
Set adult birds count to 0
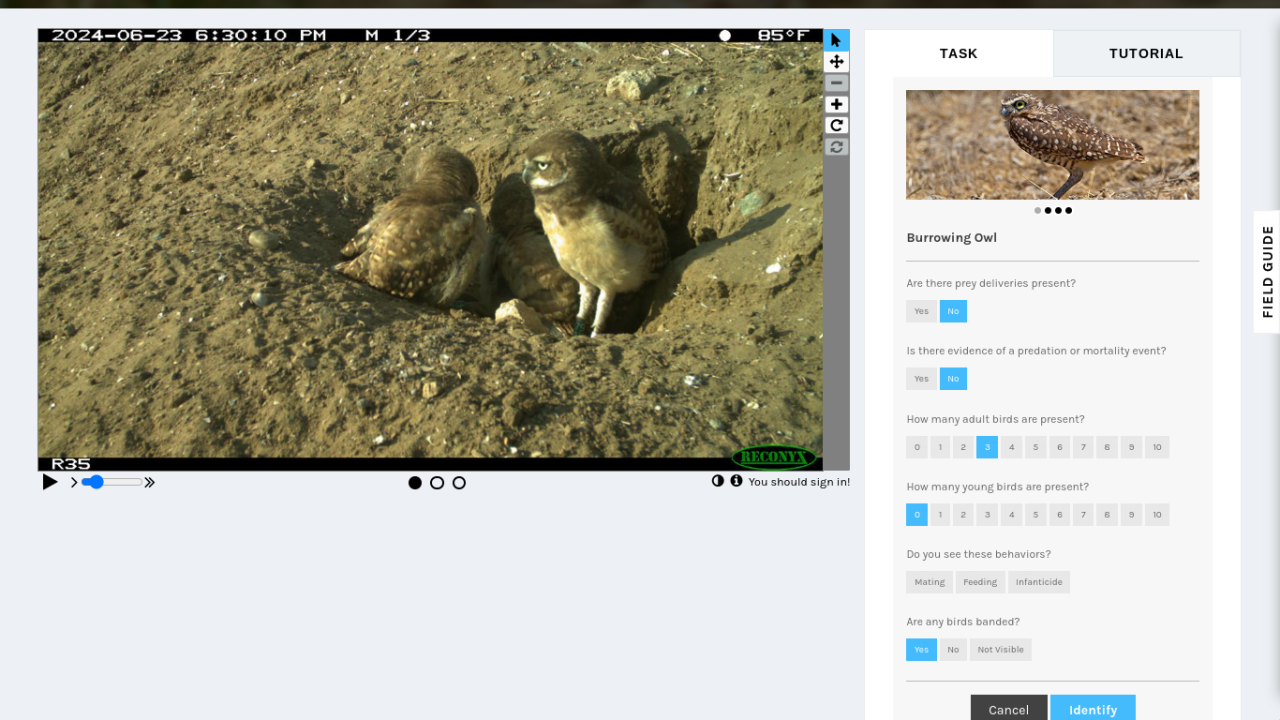pos(917,447)
